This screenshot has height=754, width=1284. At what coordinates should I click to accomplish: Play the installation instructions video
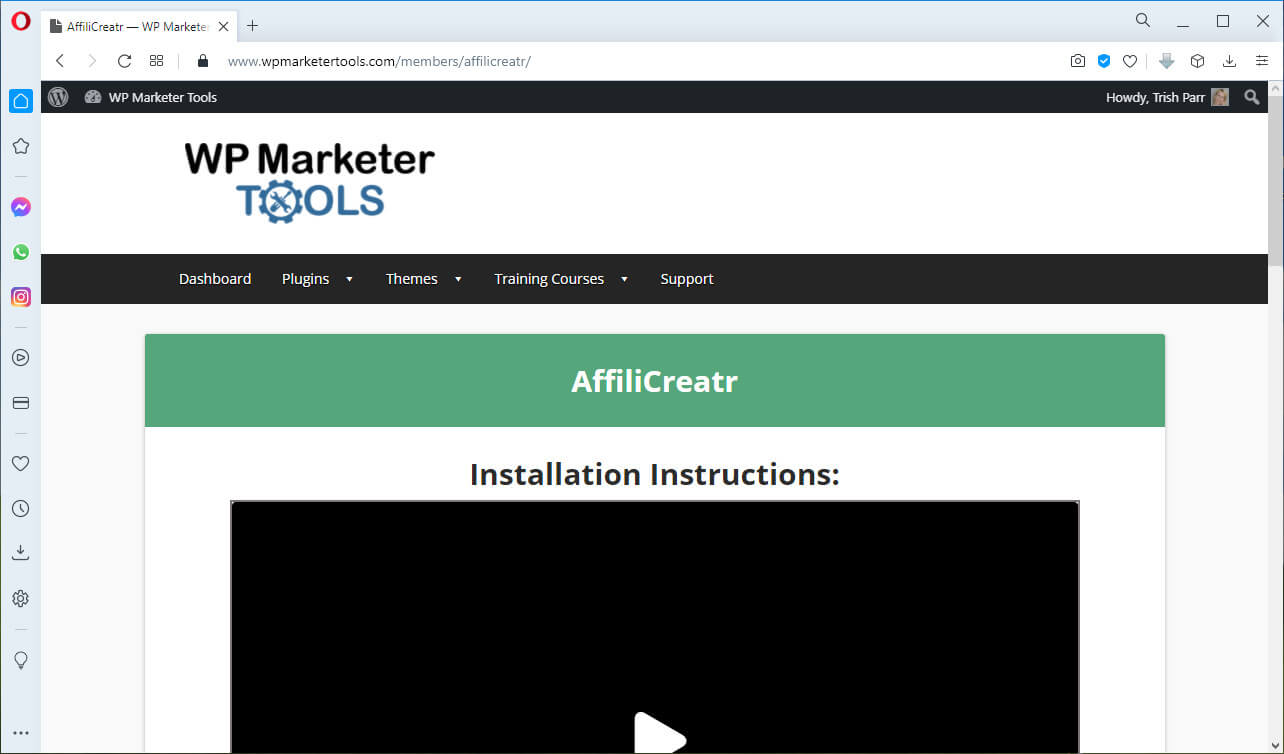(660, 735)
